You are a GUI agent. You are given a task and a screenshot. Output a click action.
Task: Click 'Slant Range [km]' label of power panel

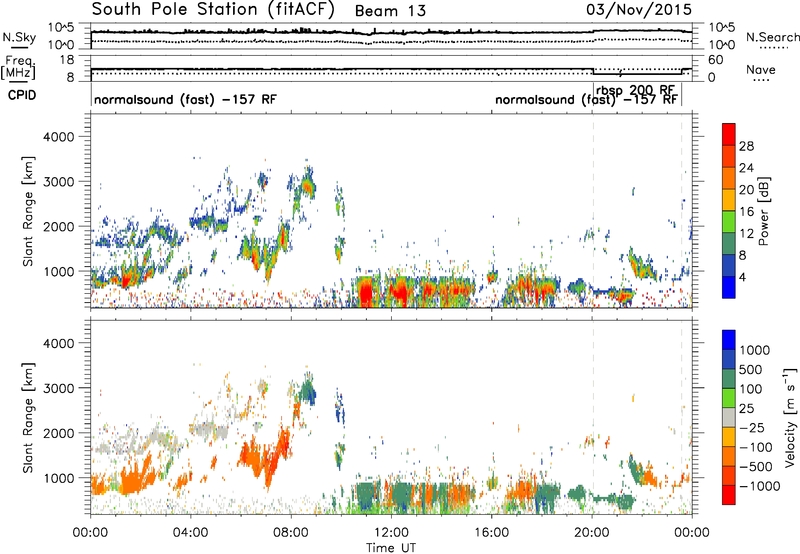28,211
